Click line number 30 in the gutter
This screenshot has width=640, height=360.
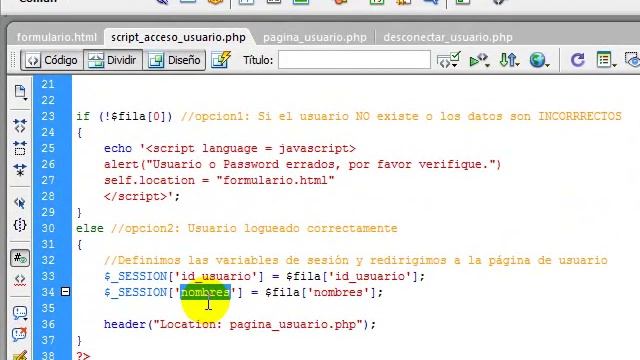pyautogui.click(x=48, y=228)
